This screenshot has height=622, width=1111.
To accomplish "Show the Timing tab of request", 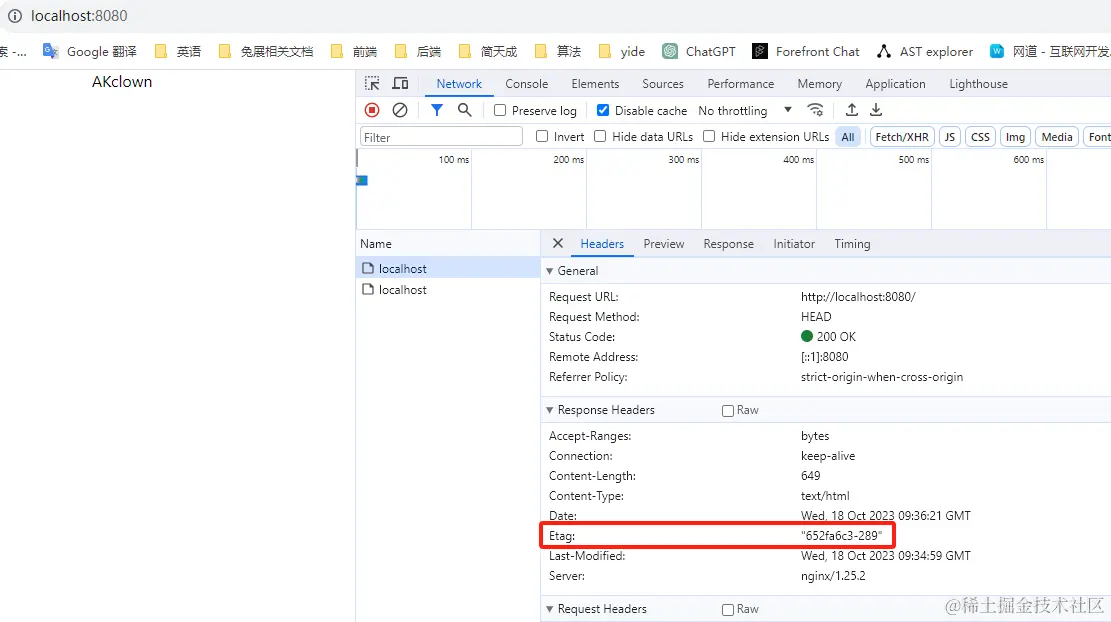I will pyautogui.click(x=852, y=244).
